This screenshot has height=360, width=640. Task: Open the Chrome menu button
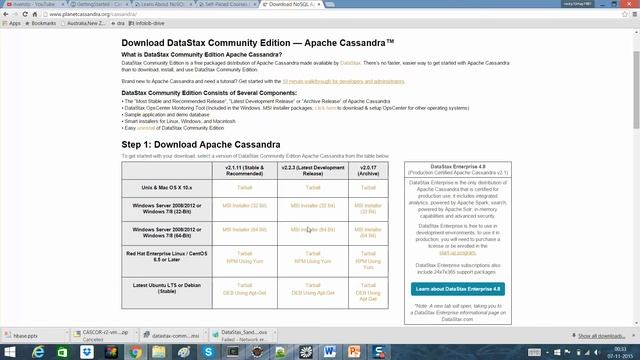click(x=635, y=14)
